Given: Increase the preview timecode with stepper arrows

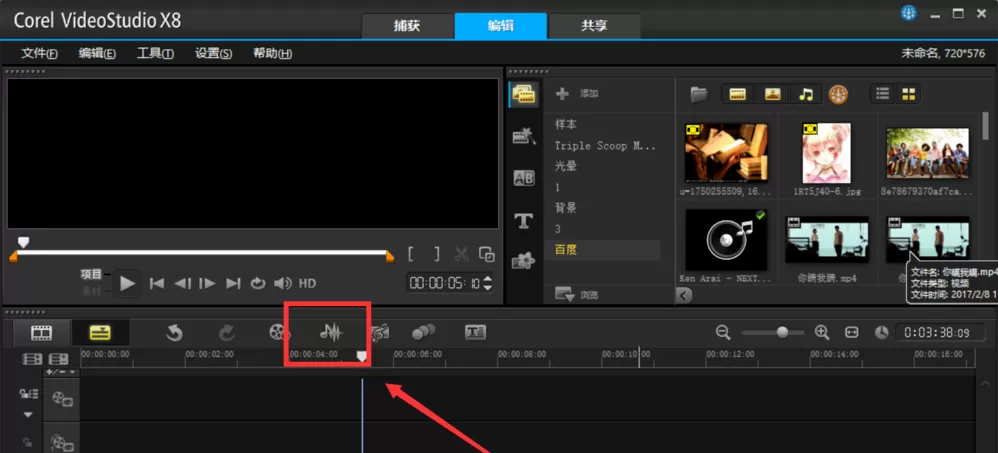Looking at the screenshot, I should pos(488,279).
